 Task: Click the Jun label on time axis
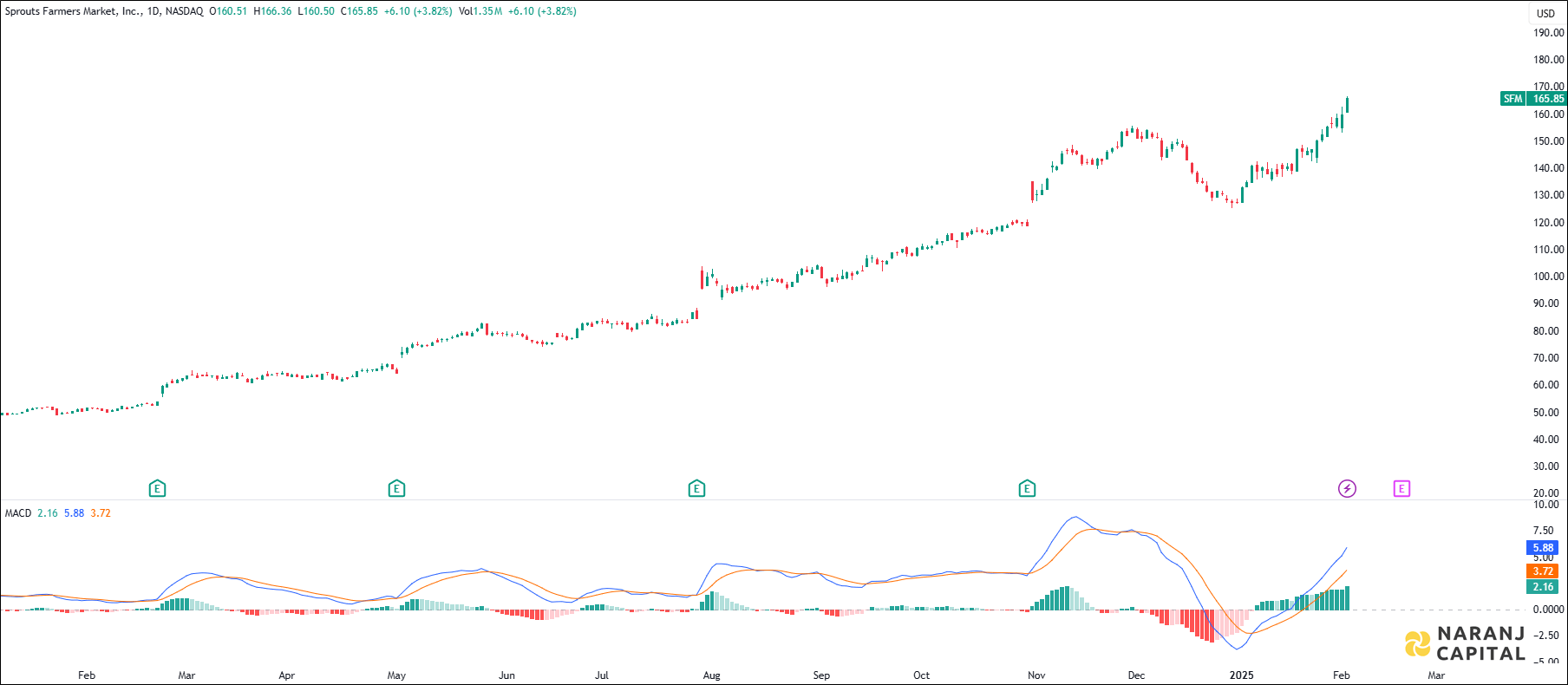[x=506, y=675]
